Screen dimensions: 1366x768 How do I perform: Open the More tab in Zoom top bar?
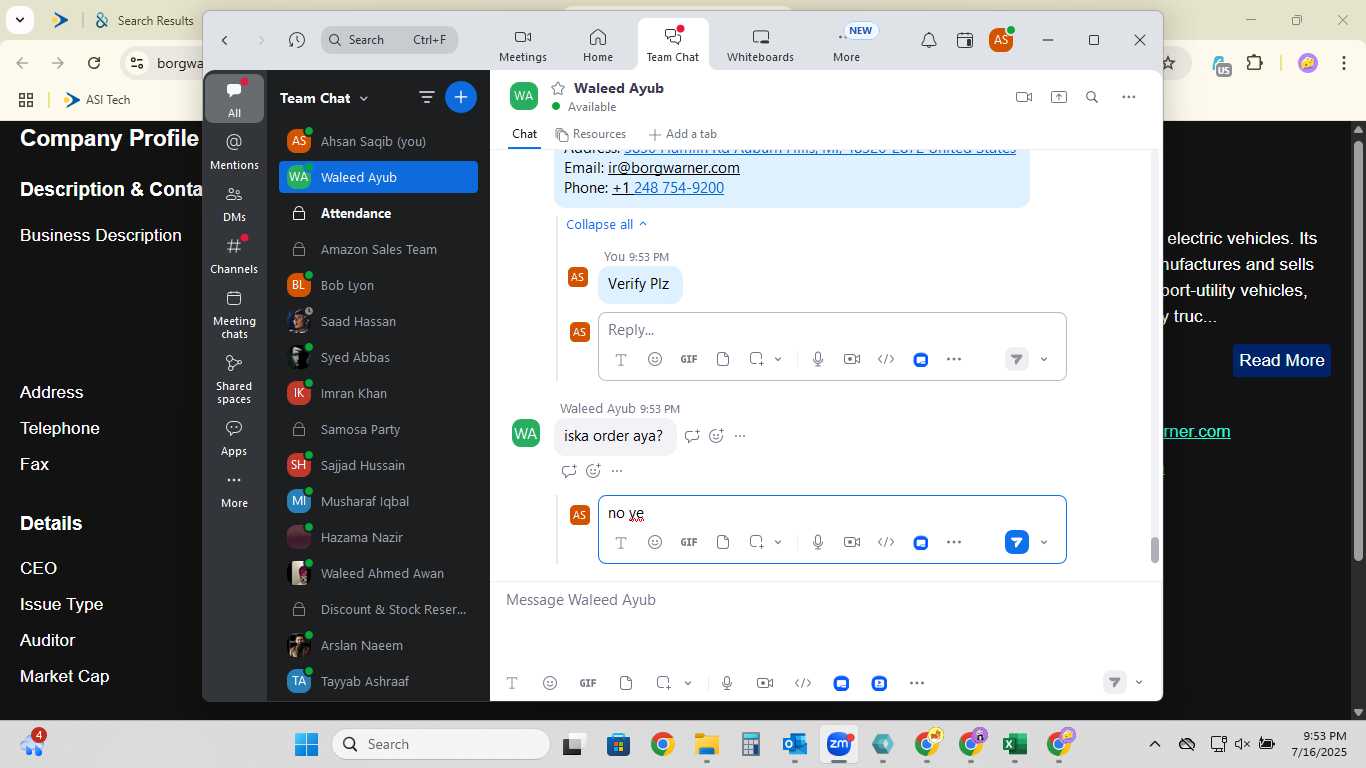click(x=846, y=45)
